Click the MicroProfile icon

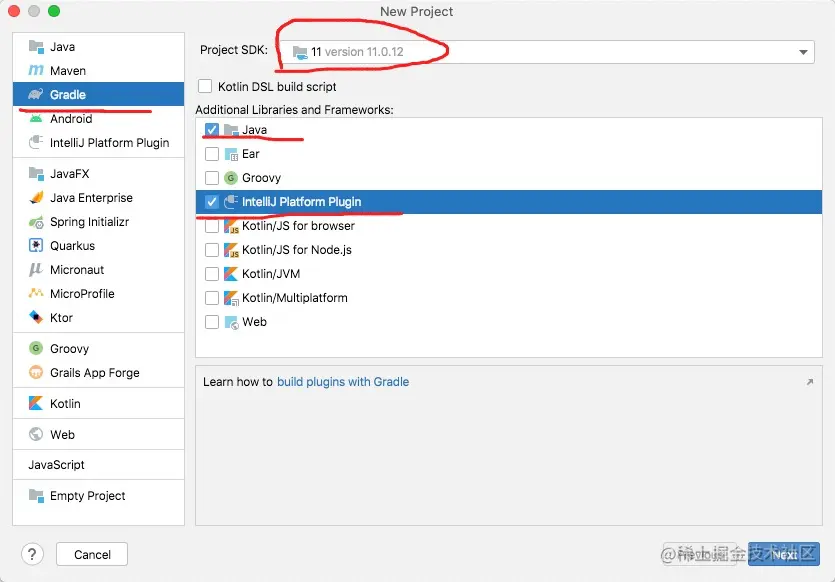36,293
